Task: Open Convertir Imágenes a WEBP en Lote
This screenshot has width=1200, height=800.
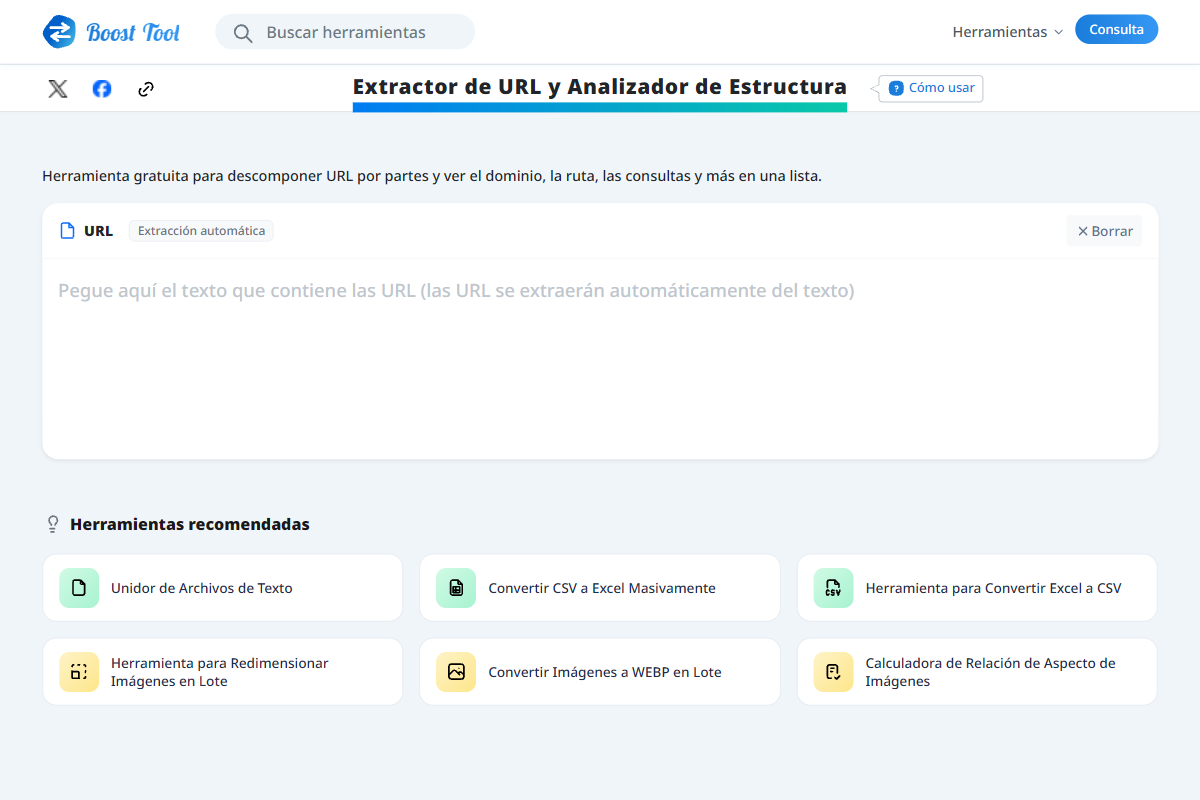Action: (x=600, y=672)
